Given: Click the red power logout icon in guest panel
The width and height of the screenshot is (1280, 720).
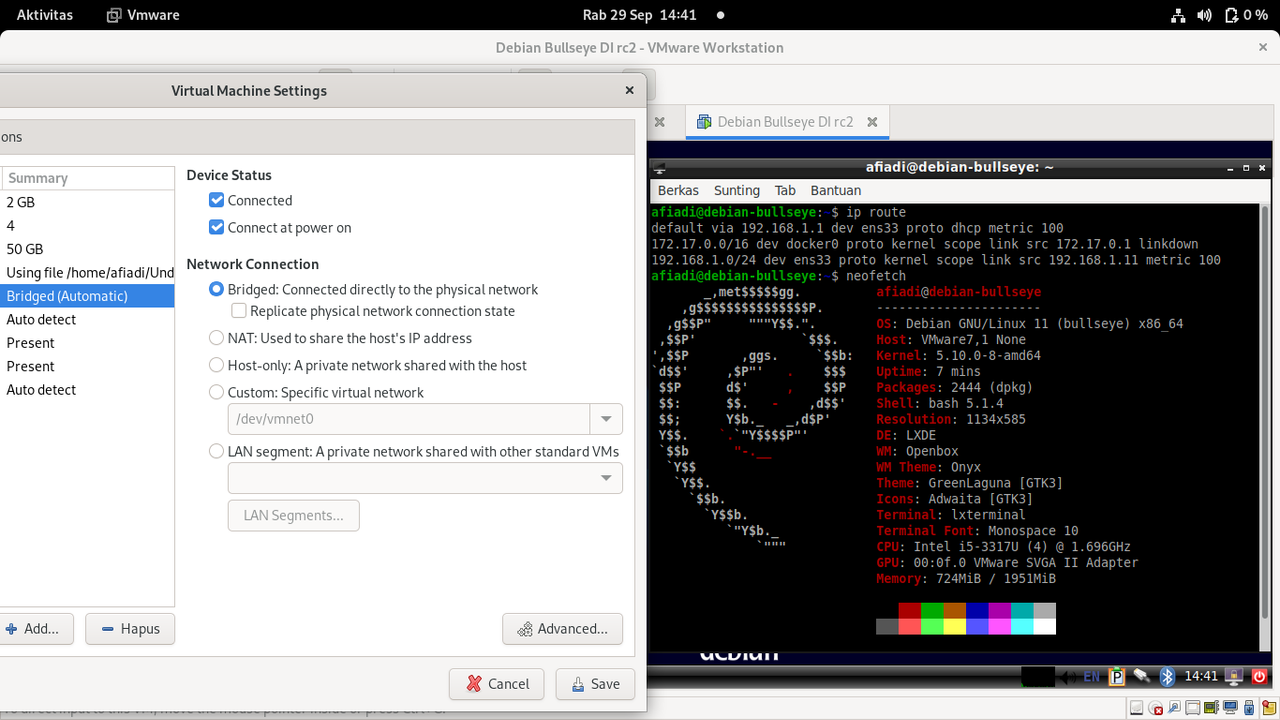Looking at the screenshot, I should pyautogui.click(x=1259, y=677).
